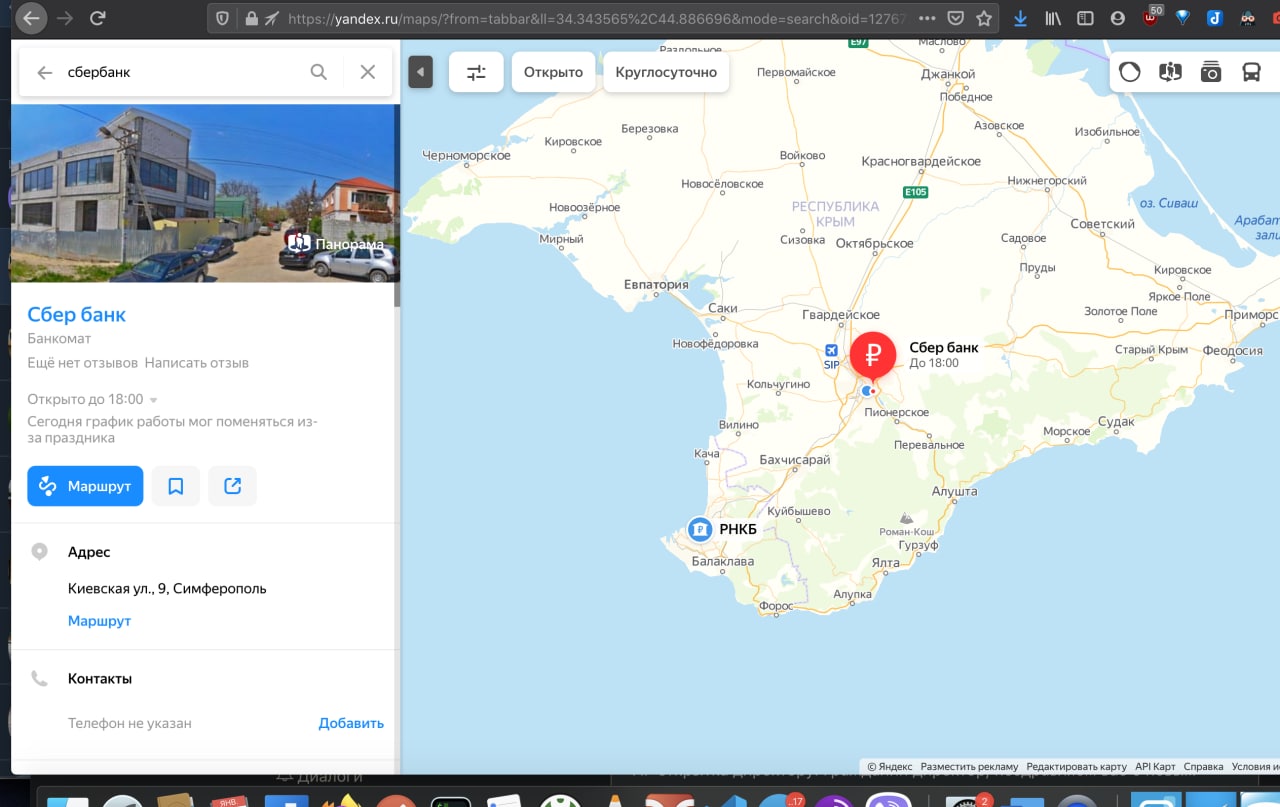
Task: Show site security lock info
Action: pos(250,18)
